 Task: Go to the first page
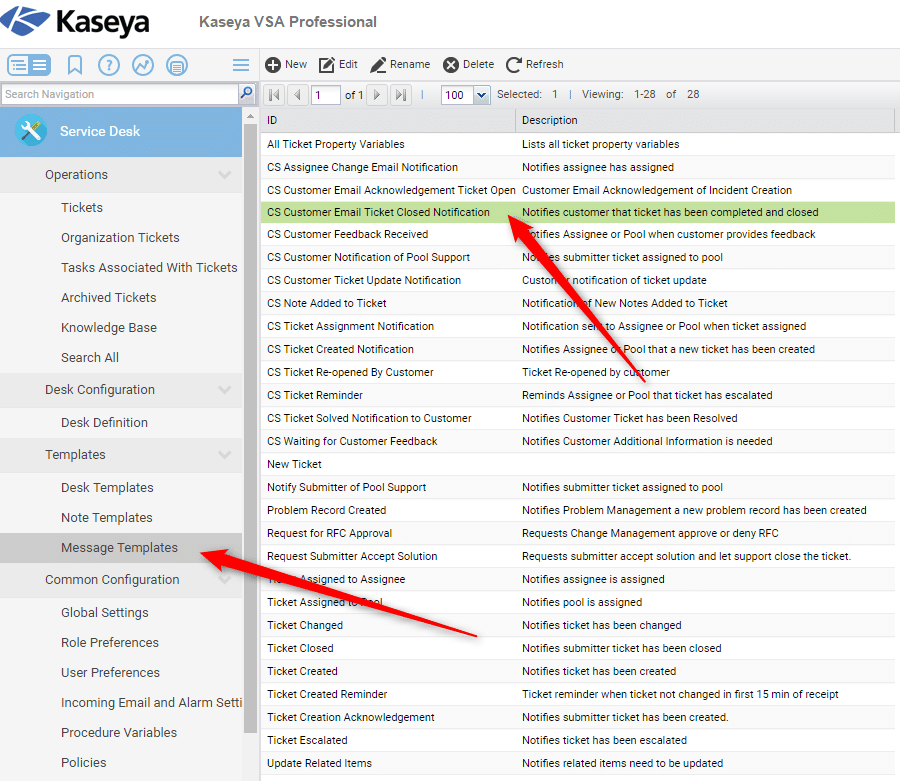(274, 95)
